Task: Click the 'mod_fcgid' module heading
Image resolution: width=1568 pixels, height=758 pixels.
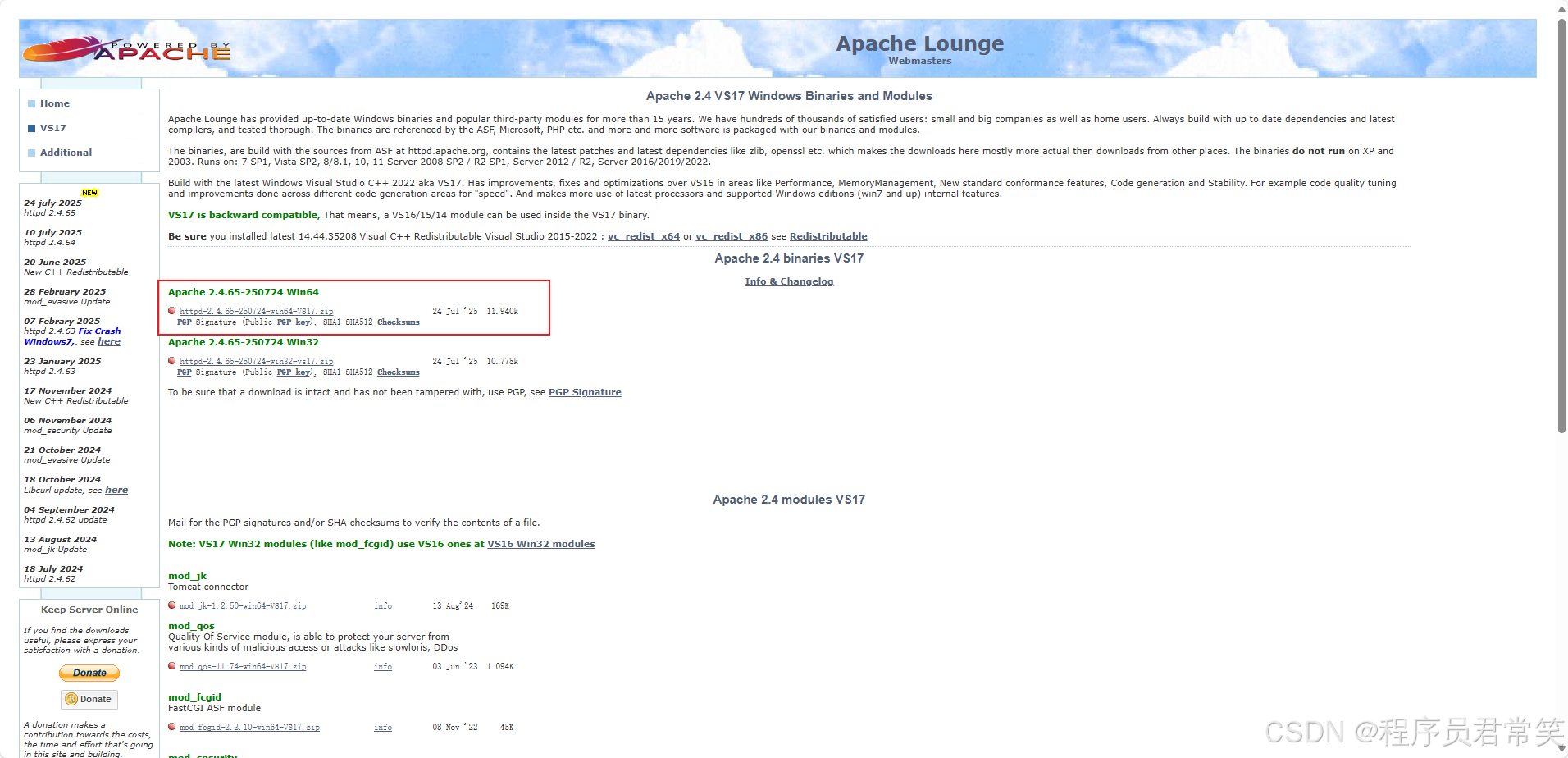Action: [194, 697]
